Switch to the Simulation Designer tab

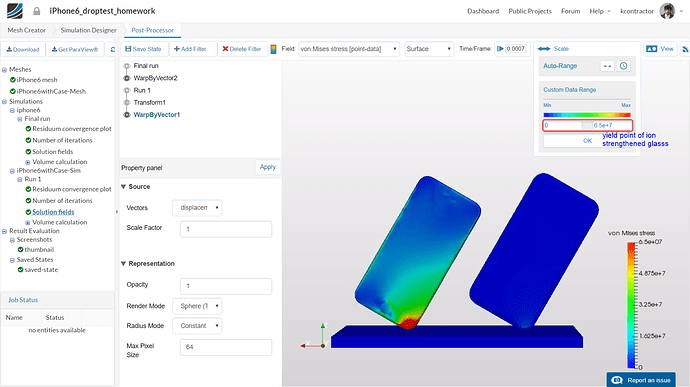tap(88, 30)
